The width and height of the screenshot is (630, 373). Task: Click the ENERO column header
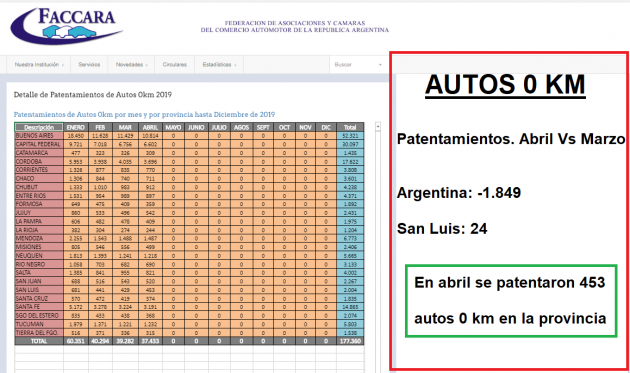click(x=76, y=127)
